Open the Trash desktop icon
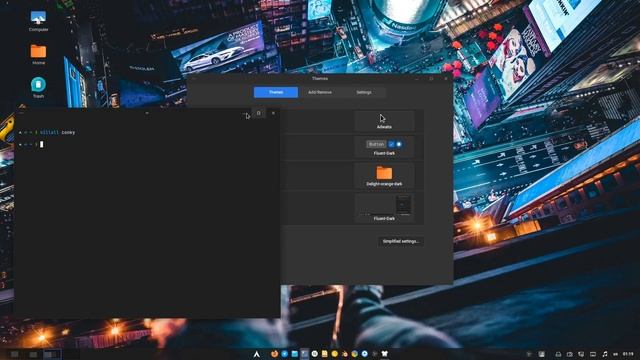The width and height of the screenshot is (640, 360). pos(38,87)
